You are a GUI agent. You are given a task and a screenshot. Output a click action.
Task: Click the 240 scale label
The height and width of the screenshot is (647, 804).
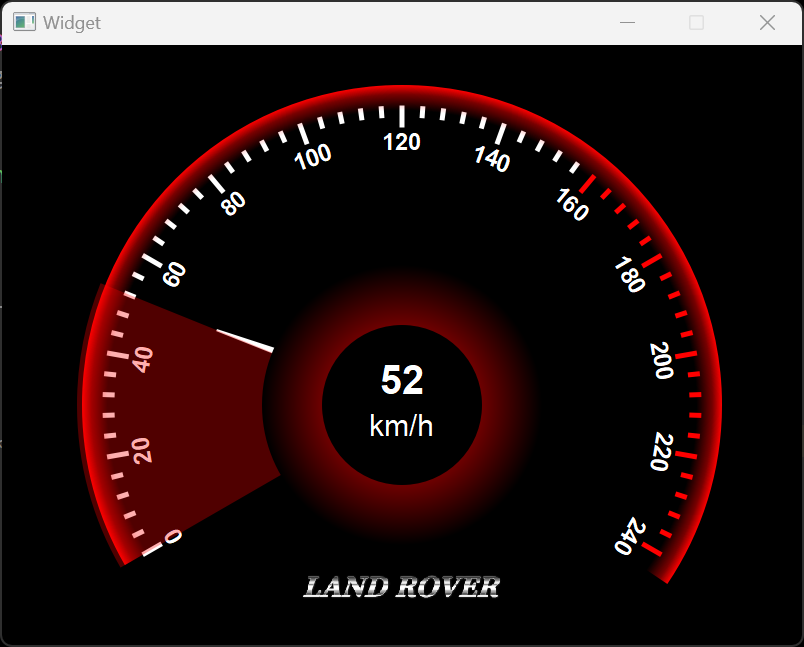point(630,536)
